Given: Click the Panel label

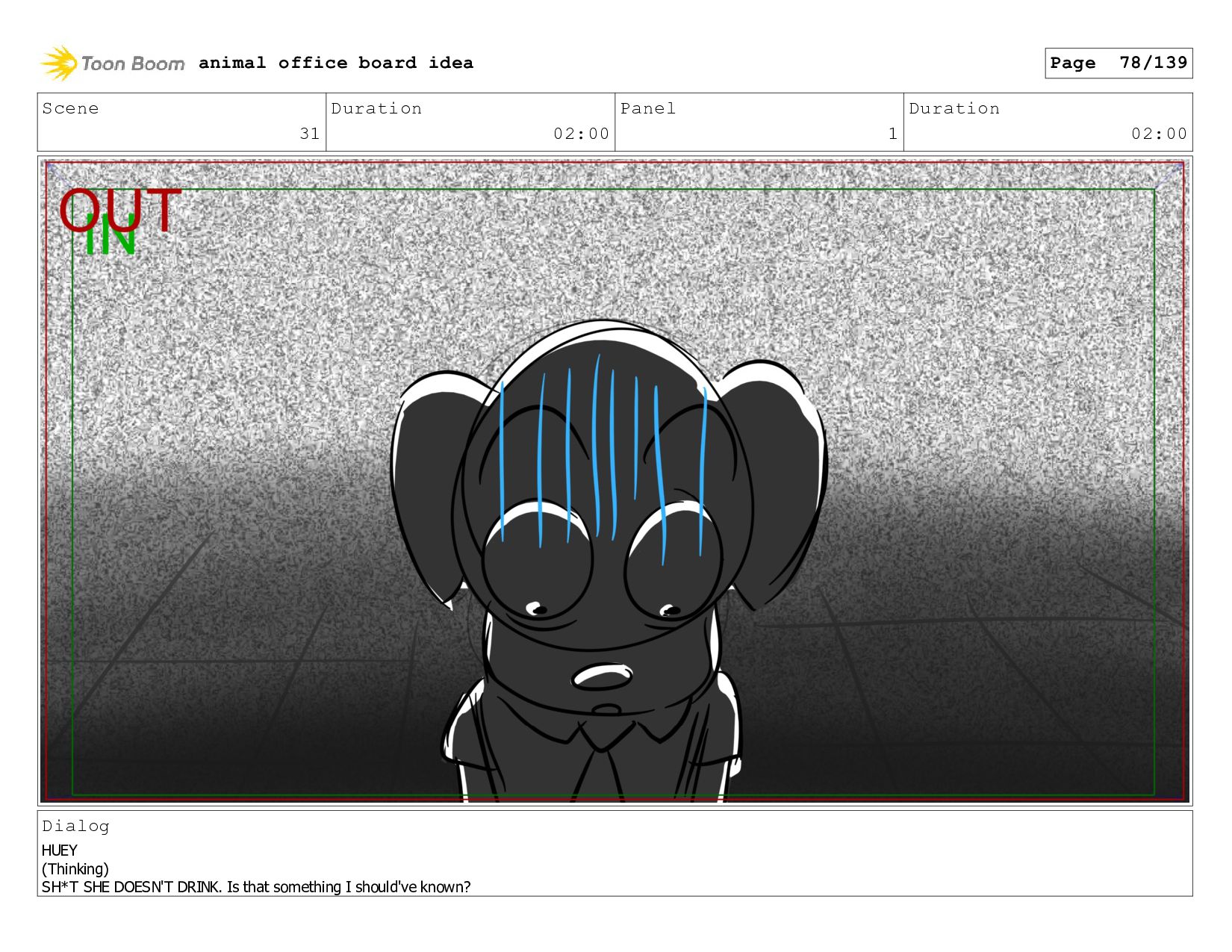Looking at the screenshot, I should coord(647,108).
